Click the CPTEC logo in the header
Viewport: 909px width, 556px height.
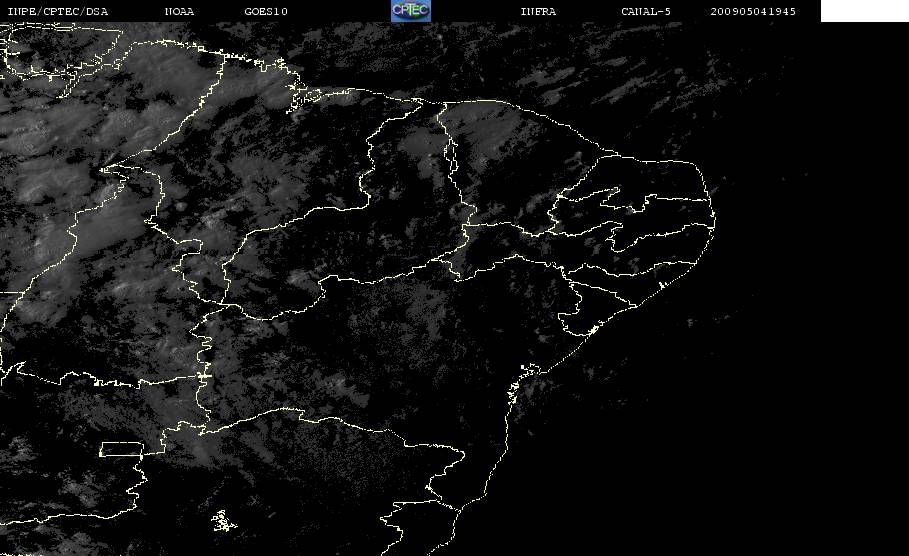pyautogui.click(x=410, y=11)
